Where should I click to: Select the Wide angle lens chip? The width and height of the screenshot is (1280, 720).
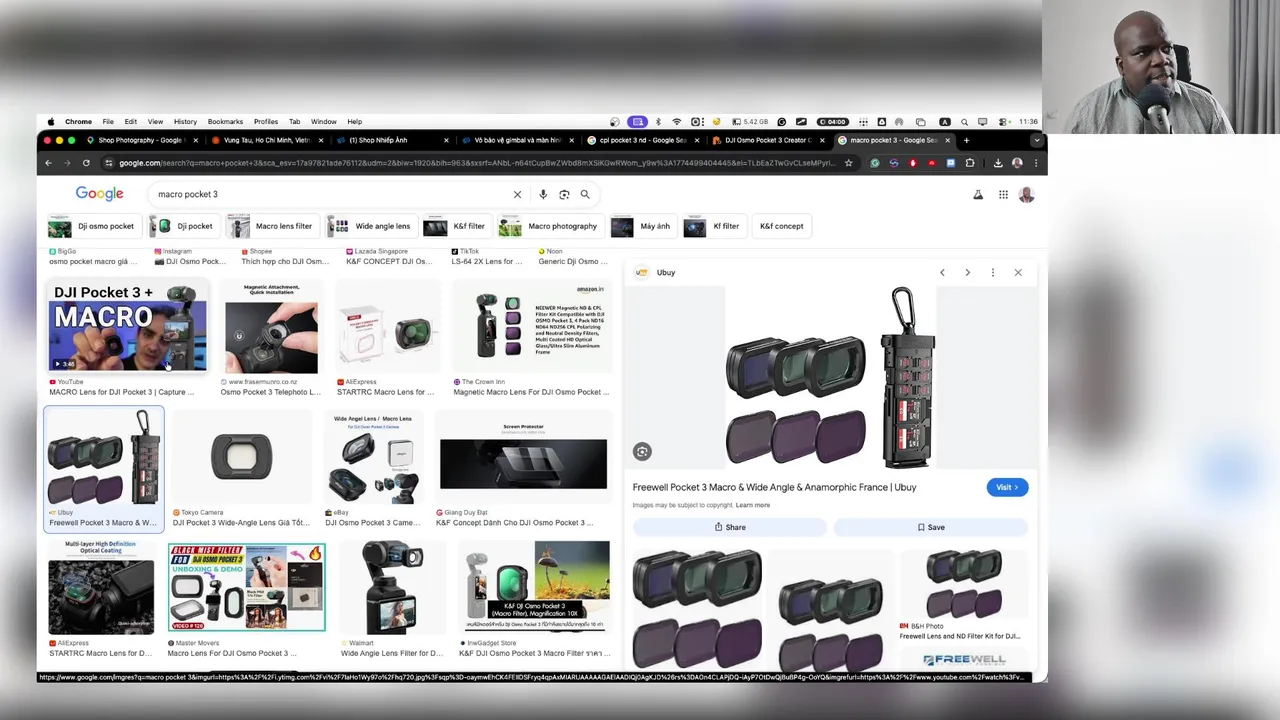(x=370, y=226)
